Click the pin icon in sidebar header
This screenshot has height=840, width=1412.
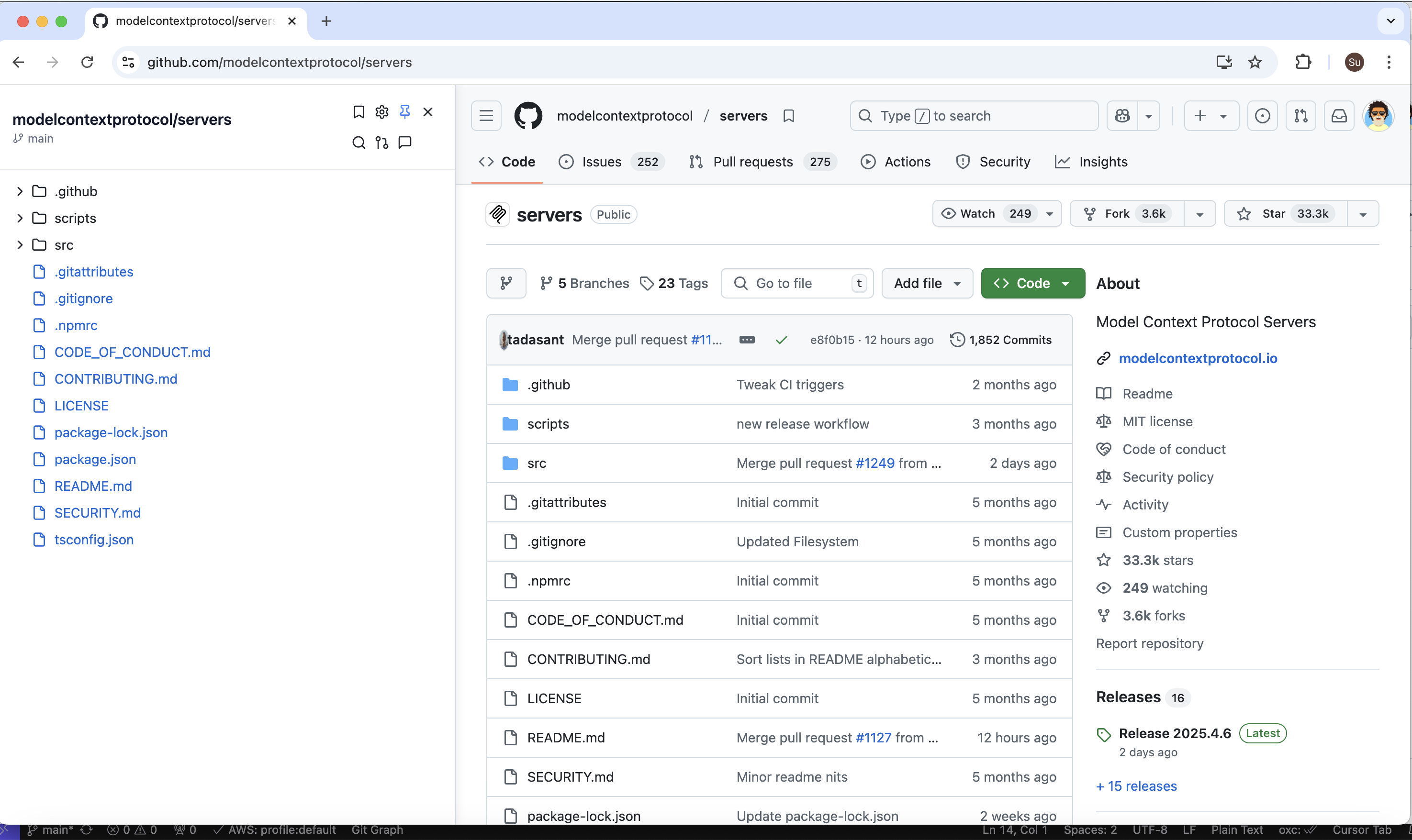pyautogui.click(x=404, y=111)
